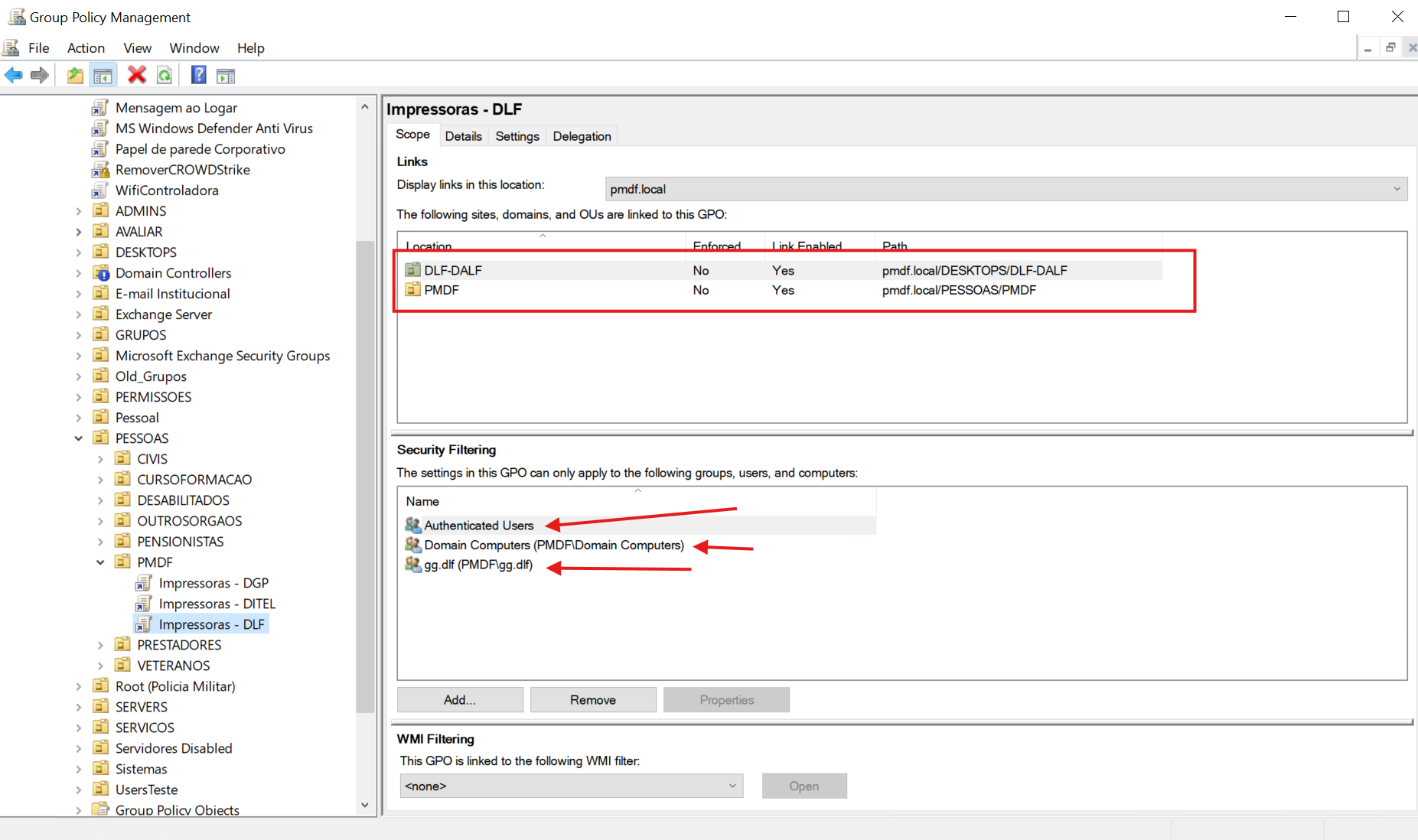1418x840 pixels.
Task: Click the Up one level folder icon
Action: pyautogui.click(x=75, y=75)
